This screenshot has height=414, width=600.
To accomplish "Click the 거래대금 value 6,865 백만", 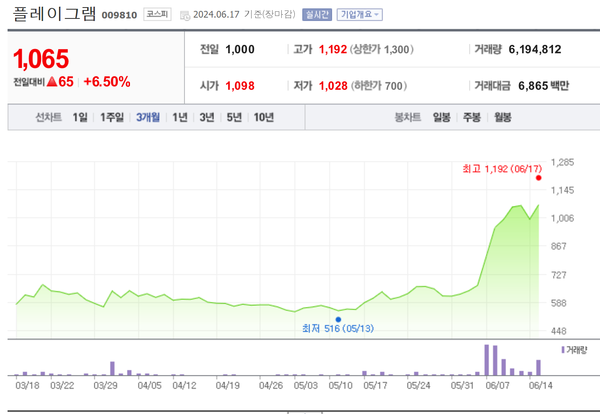I will [x=544, y=86].
